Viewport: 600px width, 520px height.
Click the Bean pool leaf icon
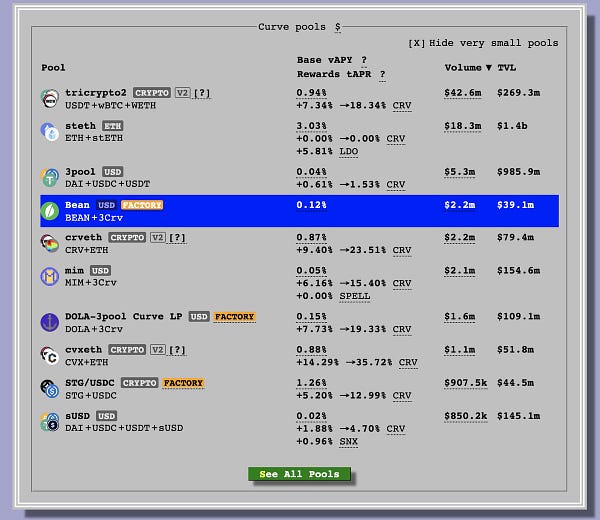tap(50, 211)
